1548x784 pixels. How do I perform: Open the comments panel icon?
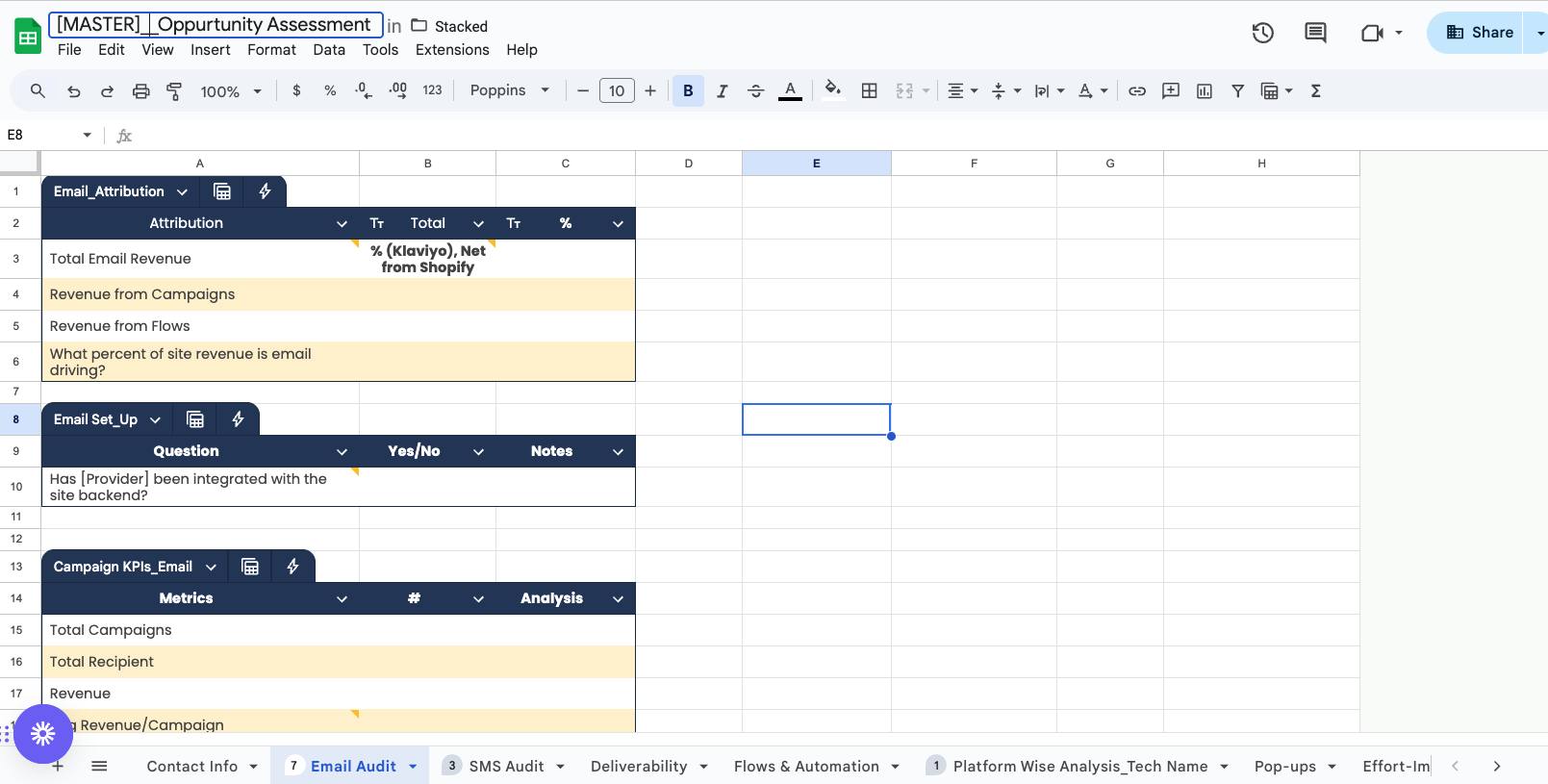1314,33
